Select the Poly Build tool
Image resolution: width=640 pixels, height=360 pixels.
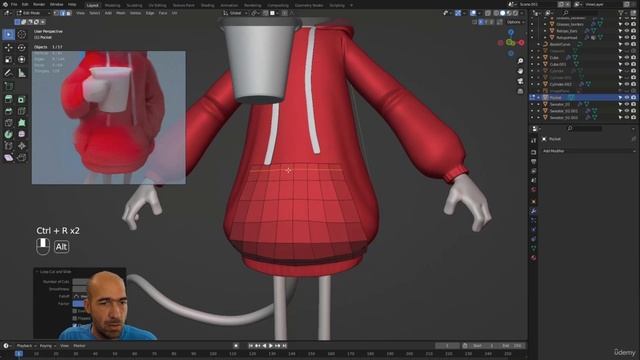click(22, 122)
